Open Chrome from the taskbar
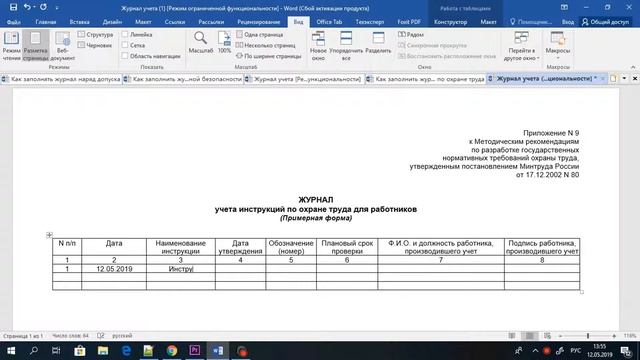This screenshot has width=640, height=360. tap(171, 351)
